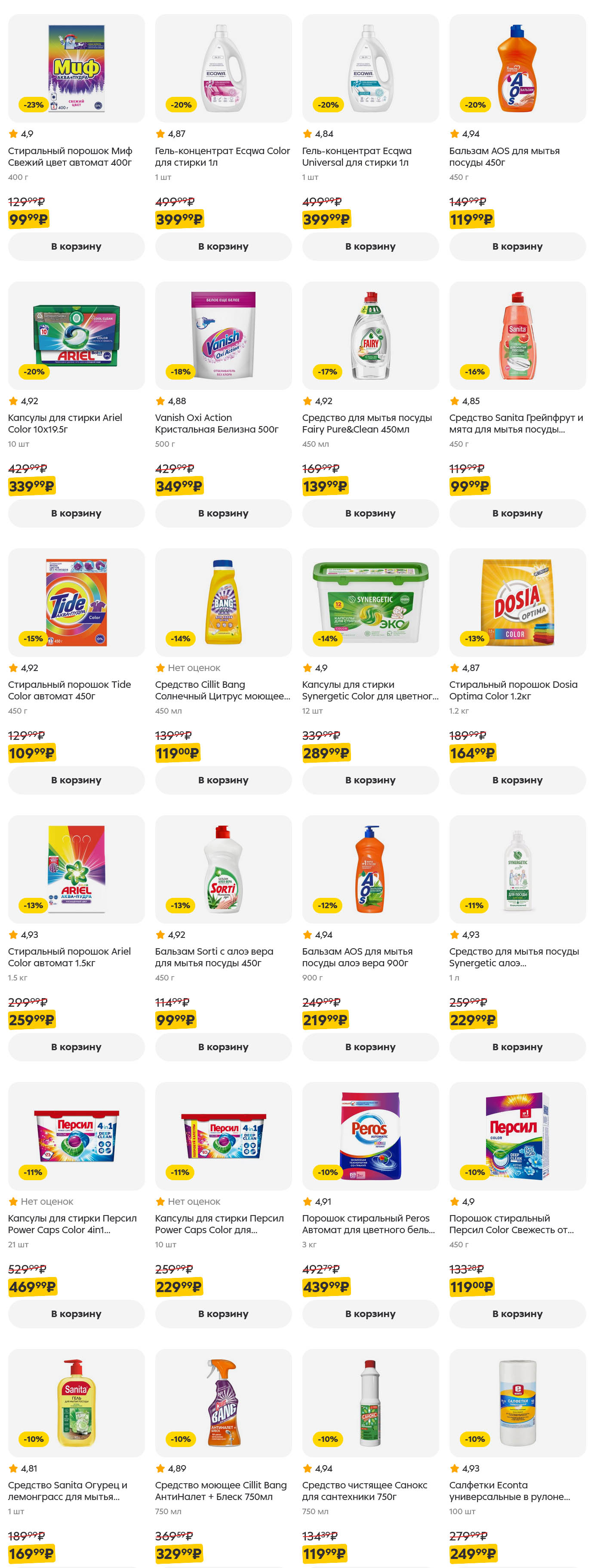Add Порошок Peros Автомат 3 кг to cart
Screen dimensions: 594x1568
370,1314
